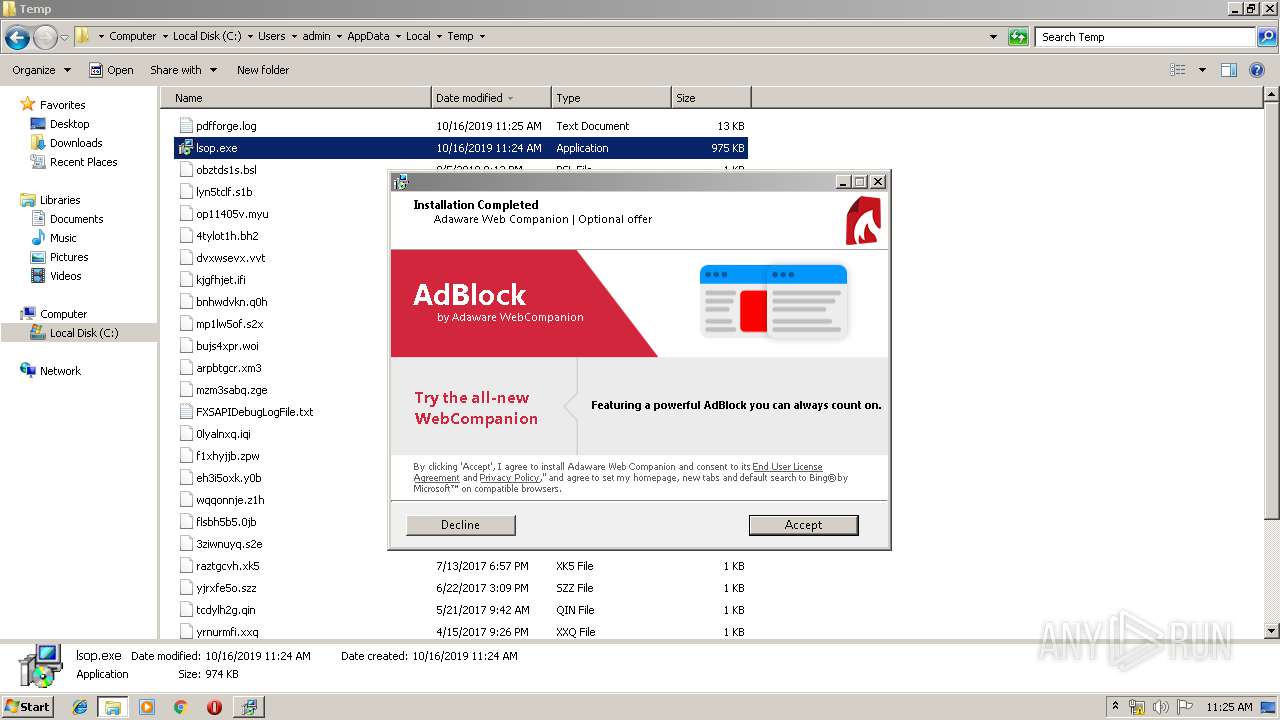Click the Search Temp input field
The width and height of the screenshot is (1280, 720).
coord(1145,37)
